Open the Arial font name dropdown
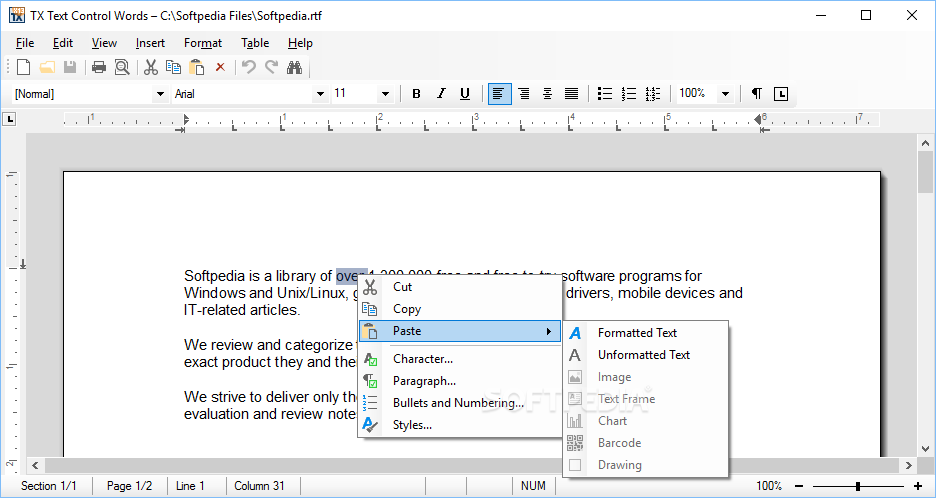The height and width of the screenshot is (498, 936). click(321, 94)
